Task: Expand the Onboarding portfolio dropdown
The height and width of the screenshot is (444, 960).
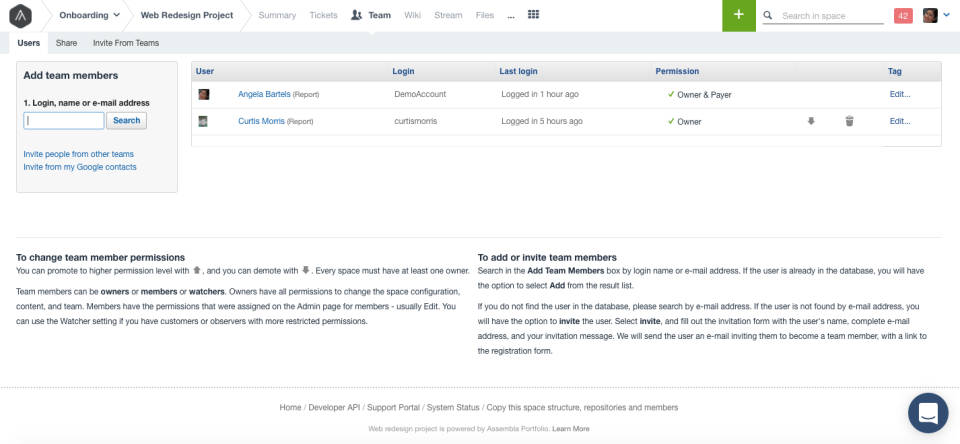Action: 90,16
